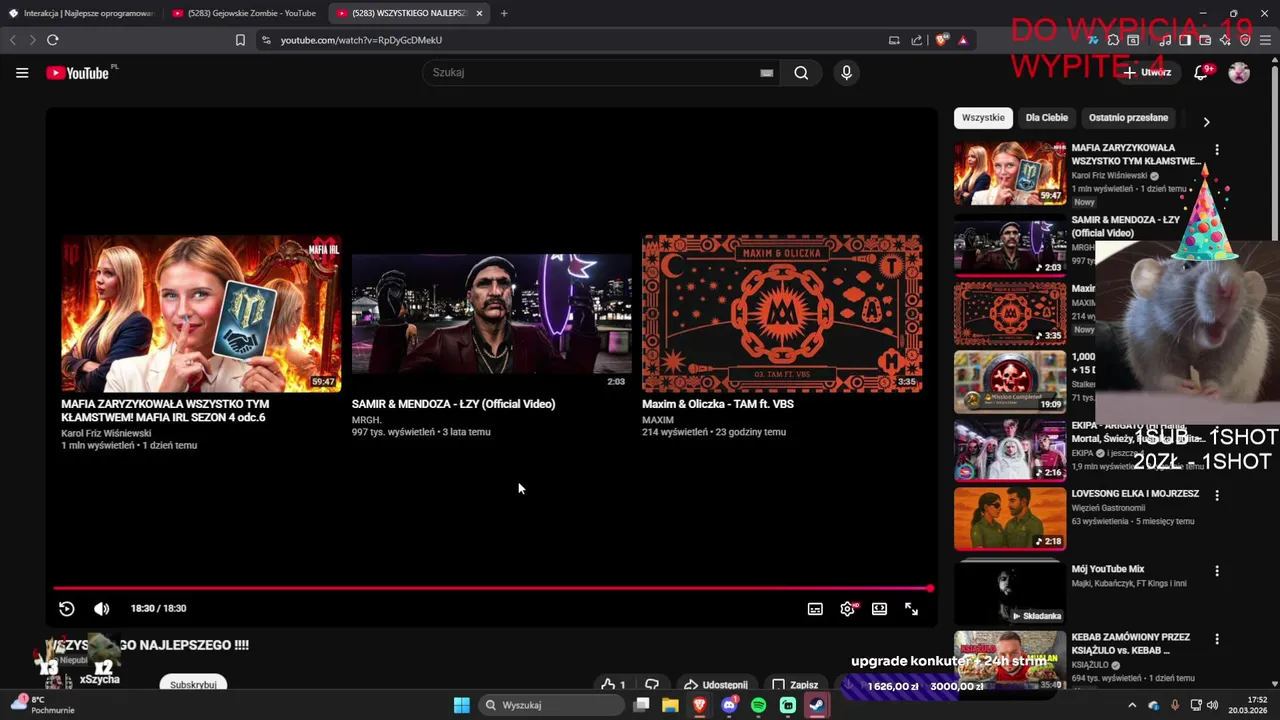The width and height of the screenshot is (1280, 720).
Task: Open the EKIPA ARIGATO sidebar thumbnail
Action: point(1010,450)
